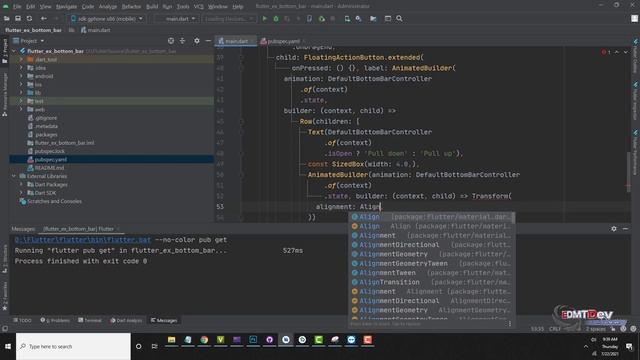
Task: Open the SDK Manager icon
Action: [x=358, y=18]
